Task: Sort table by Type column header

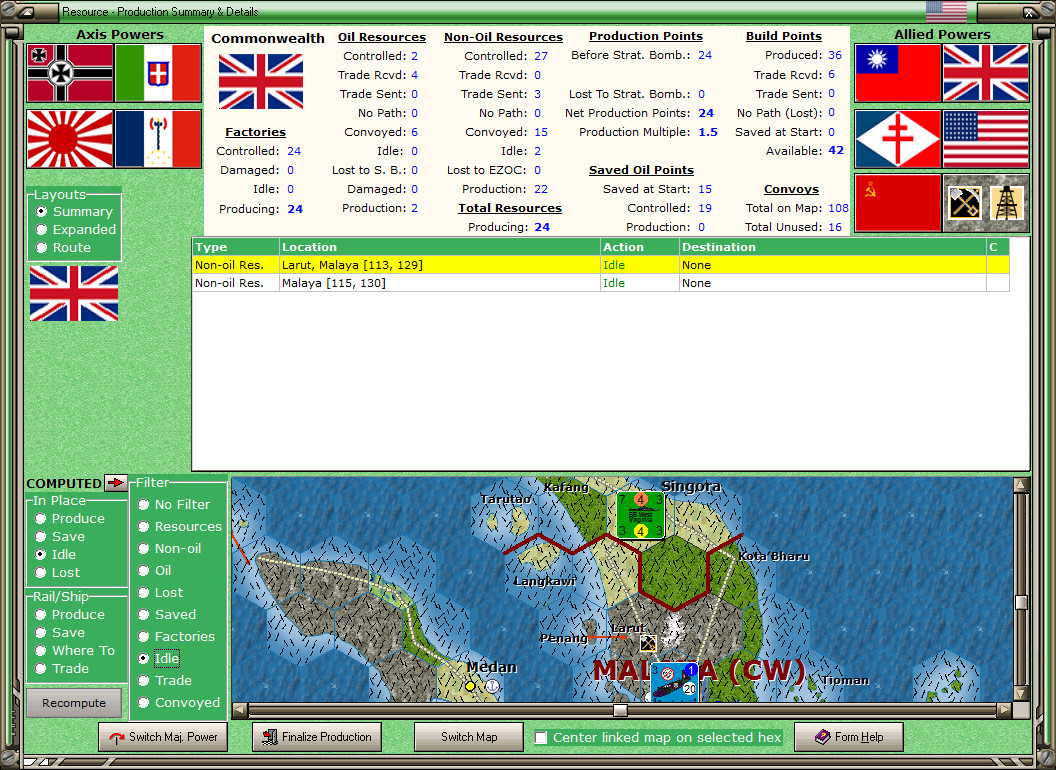Action: [236, 247]
